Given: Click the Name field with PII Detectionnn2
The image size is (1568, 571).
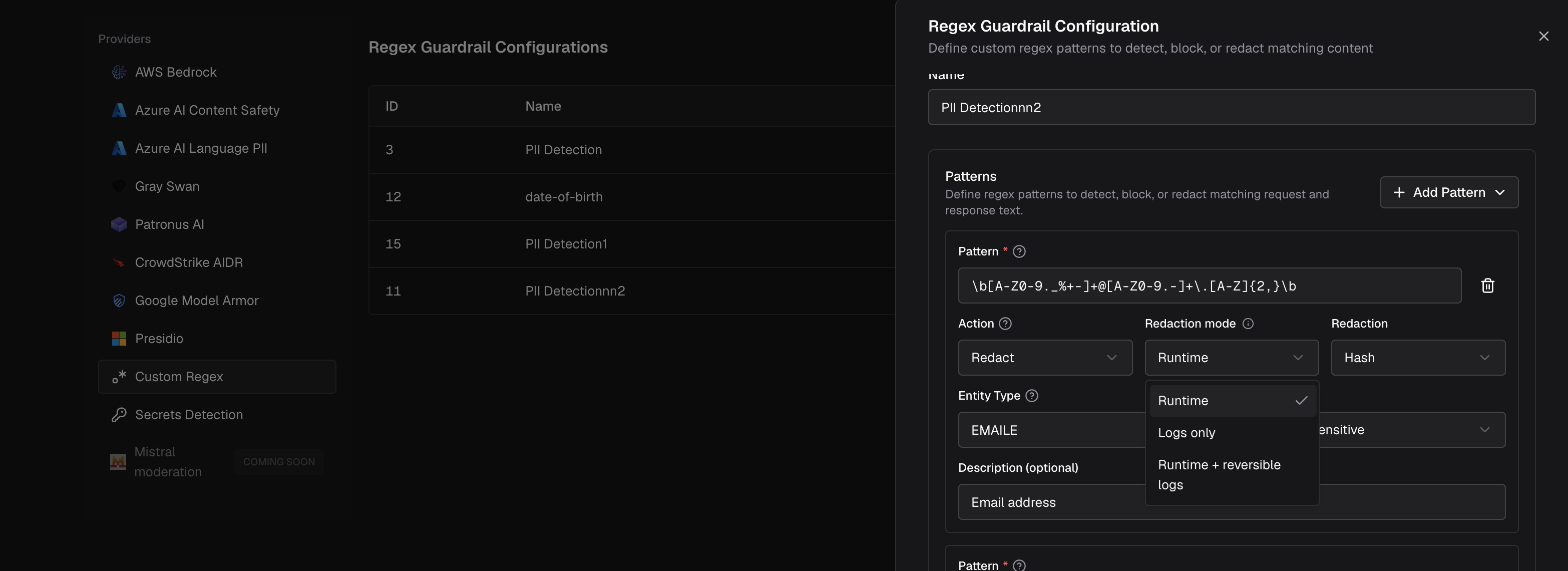Looking at the screenshot, I should 1232,107.
